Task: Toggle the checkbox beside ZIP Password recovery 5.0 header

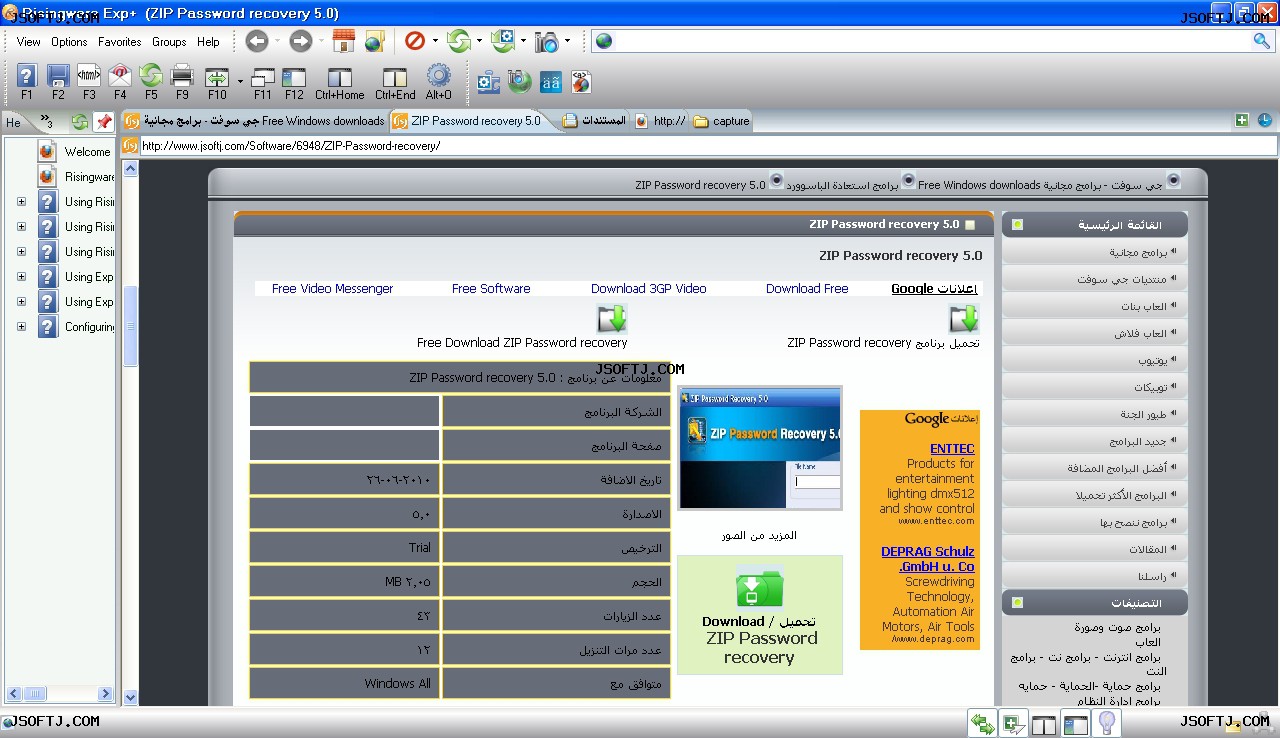Action: (x=970, y=225)
